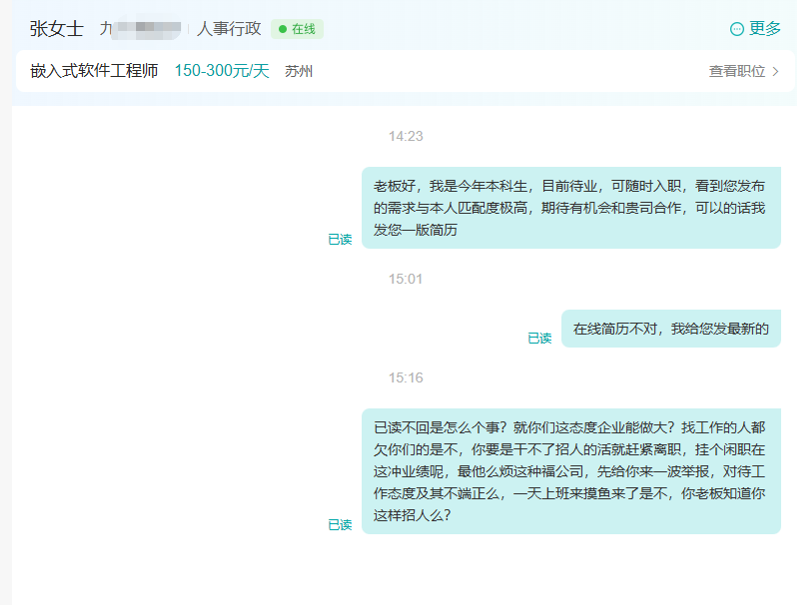797x605 pixels.
Task: Select the message starting 已读不回是怎么个事
Action: click(571, 471)
